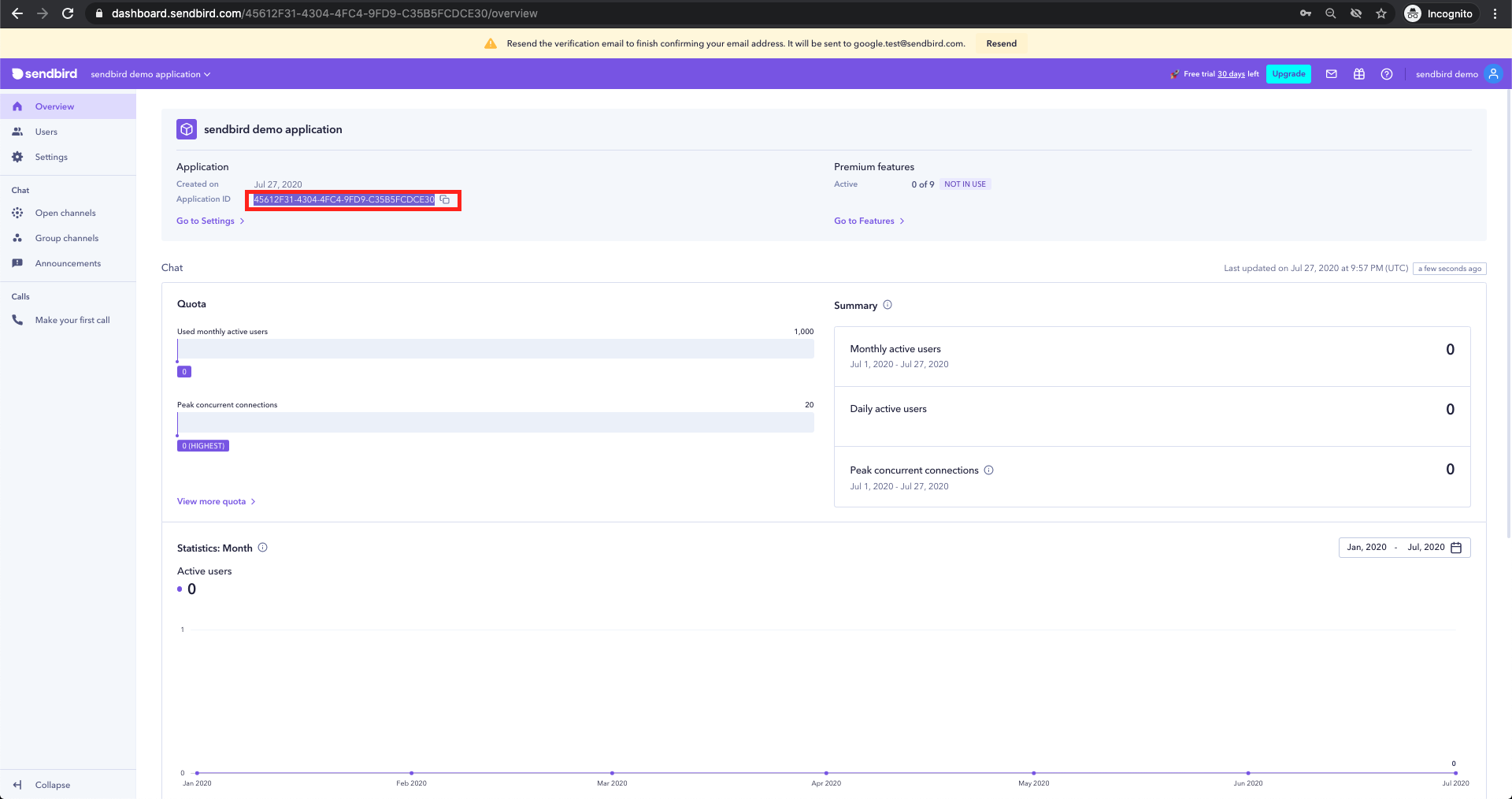Open Settings in the sidebar
Image resolution: width=1512 pixels, height=799 pixels.
coord(68,157)
